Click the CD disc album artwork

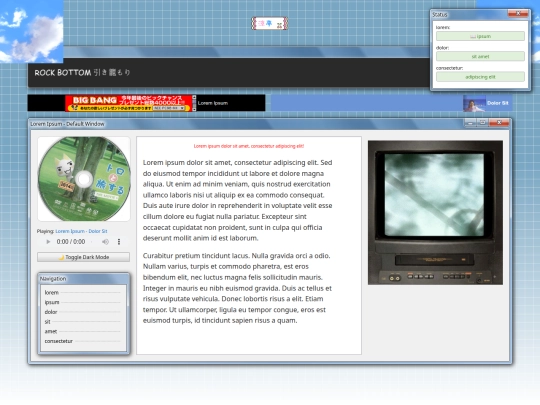coord(84,179)
